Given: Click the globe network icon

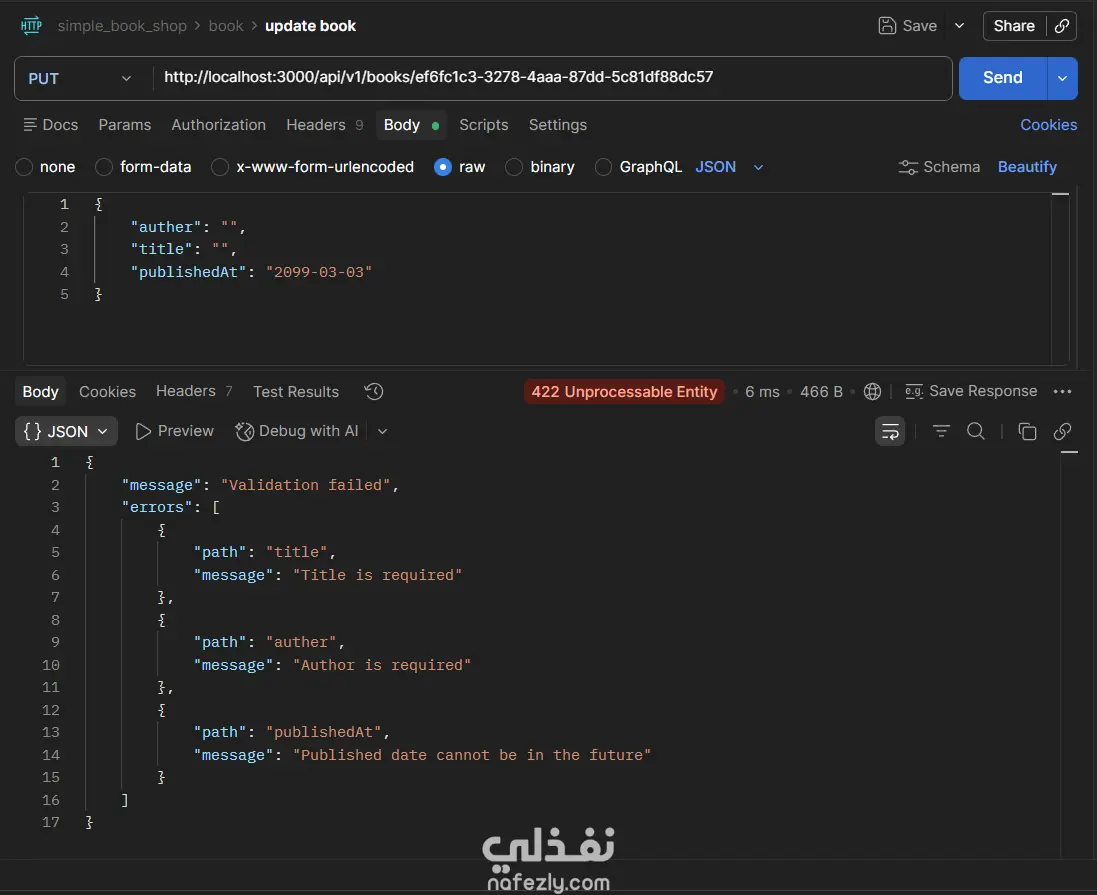Looking at the screenshot, I should (872, 392).
